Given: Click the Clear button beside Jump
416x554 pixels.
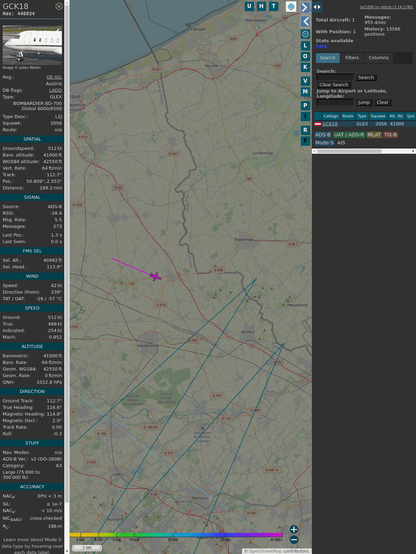Looking at the screenshot, I should pos(382,102).
